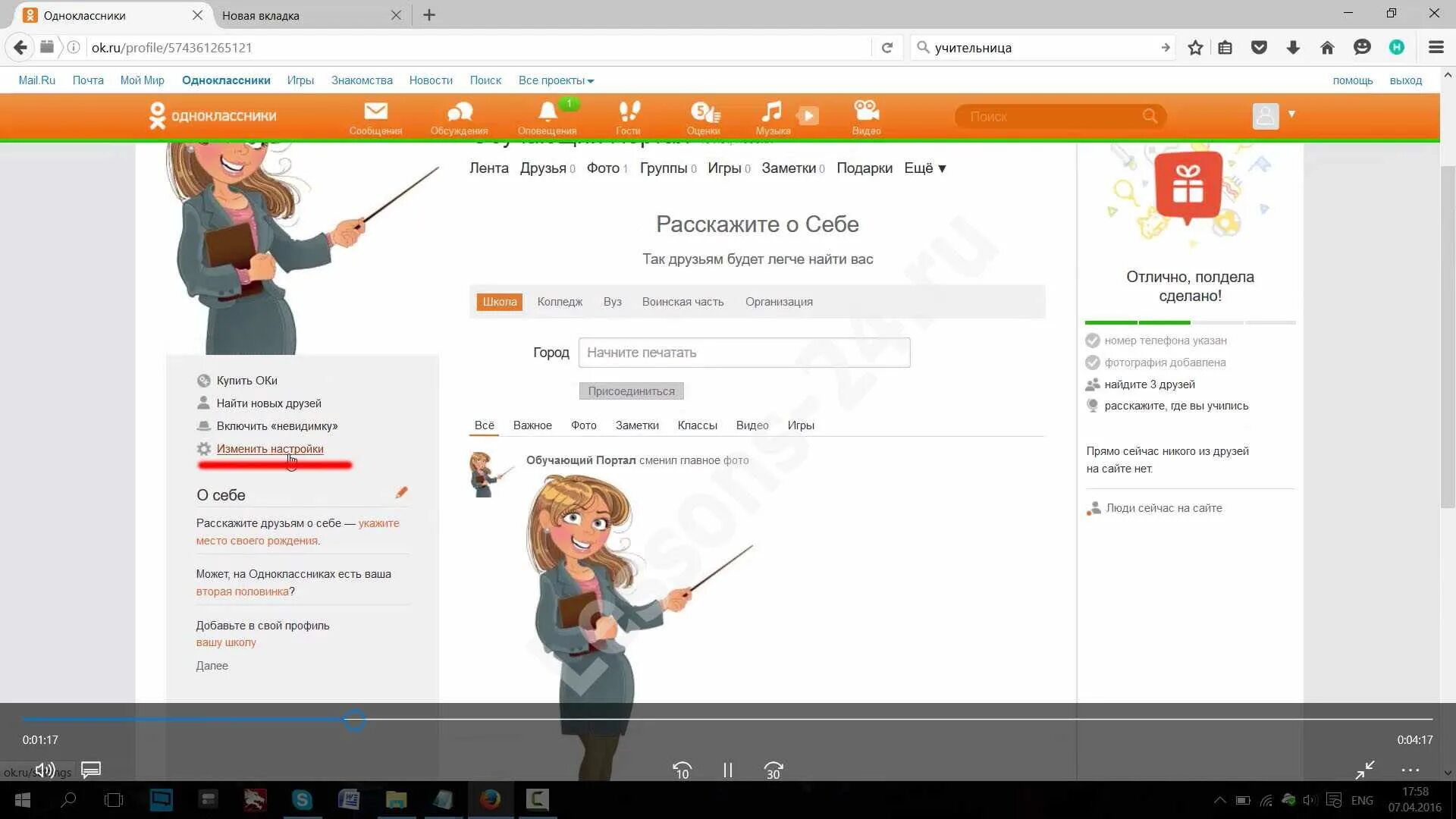Select the Вуз tab

[612, 302]
